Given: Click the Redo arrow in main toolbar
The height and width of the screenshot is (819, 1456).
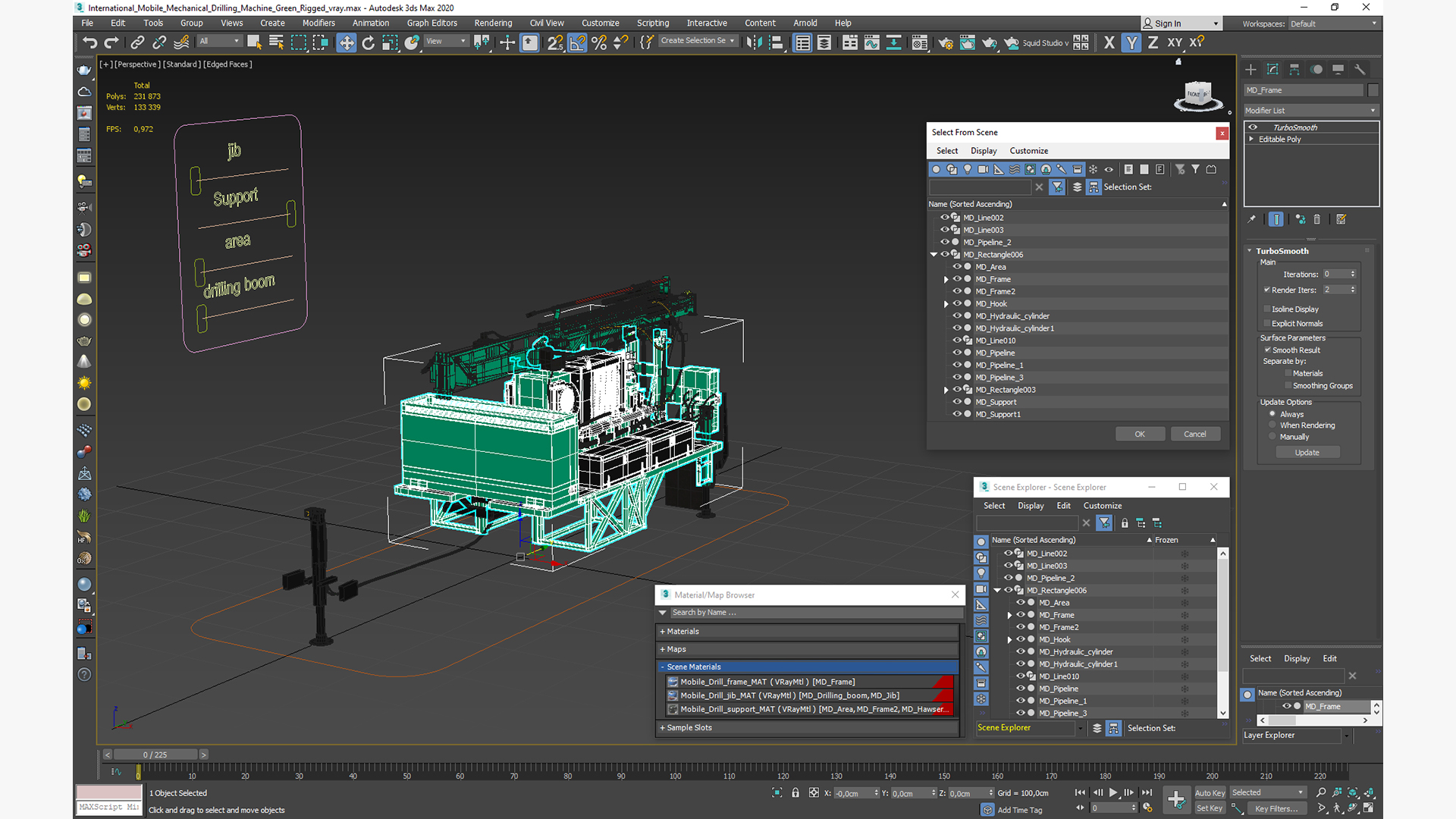Looking at the screenshot, I should click(x=111, y=43).
